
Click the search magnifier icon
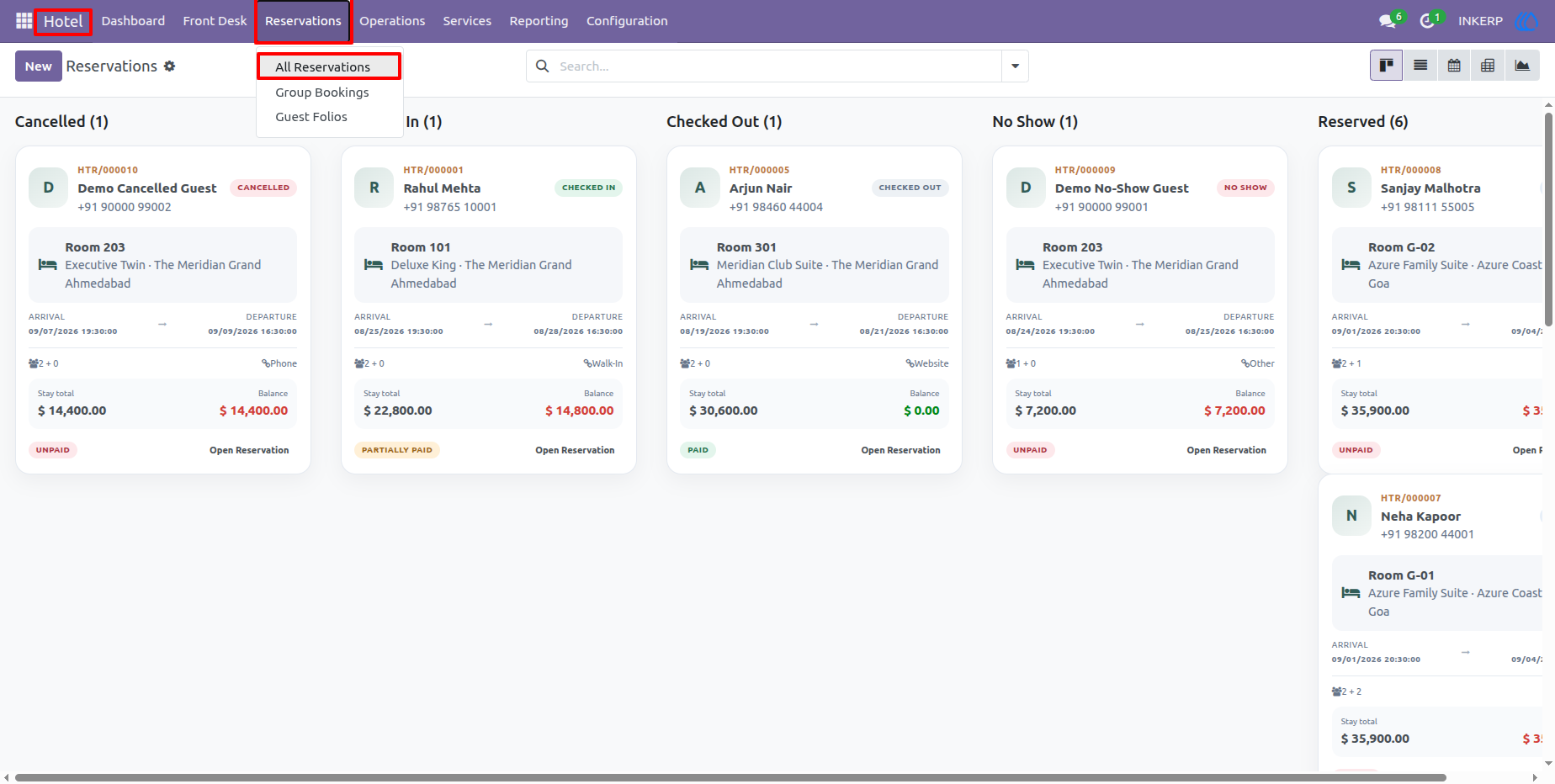[x=543, y=66]
